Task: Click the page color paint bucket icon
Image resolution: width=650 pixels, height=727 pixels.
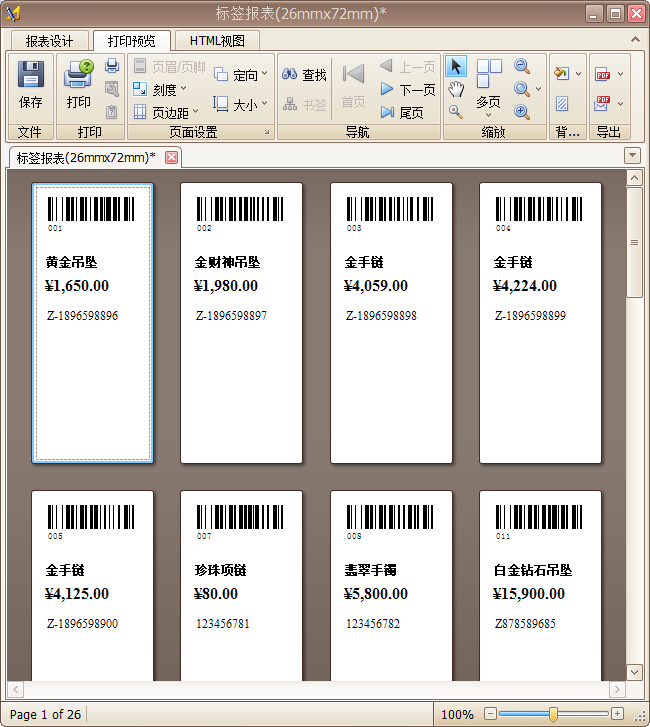Action: tap(561, 73)
